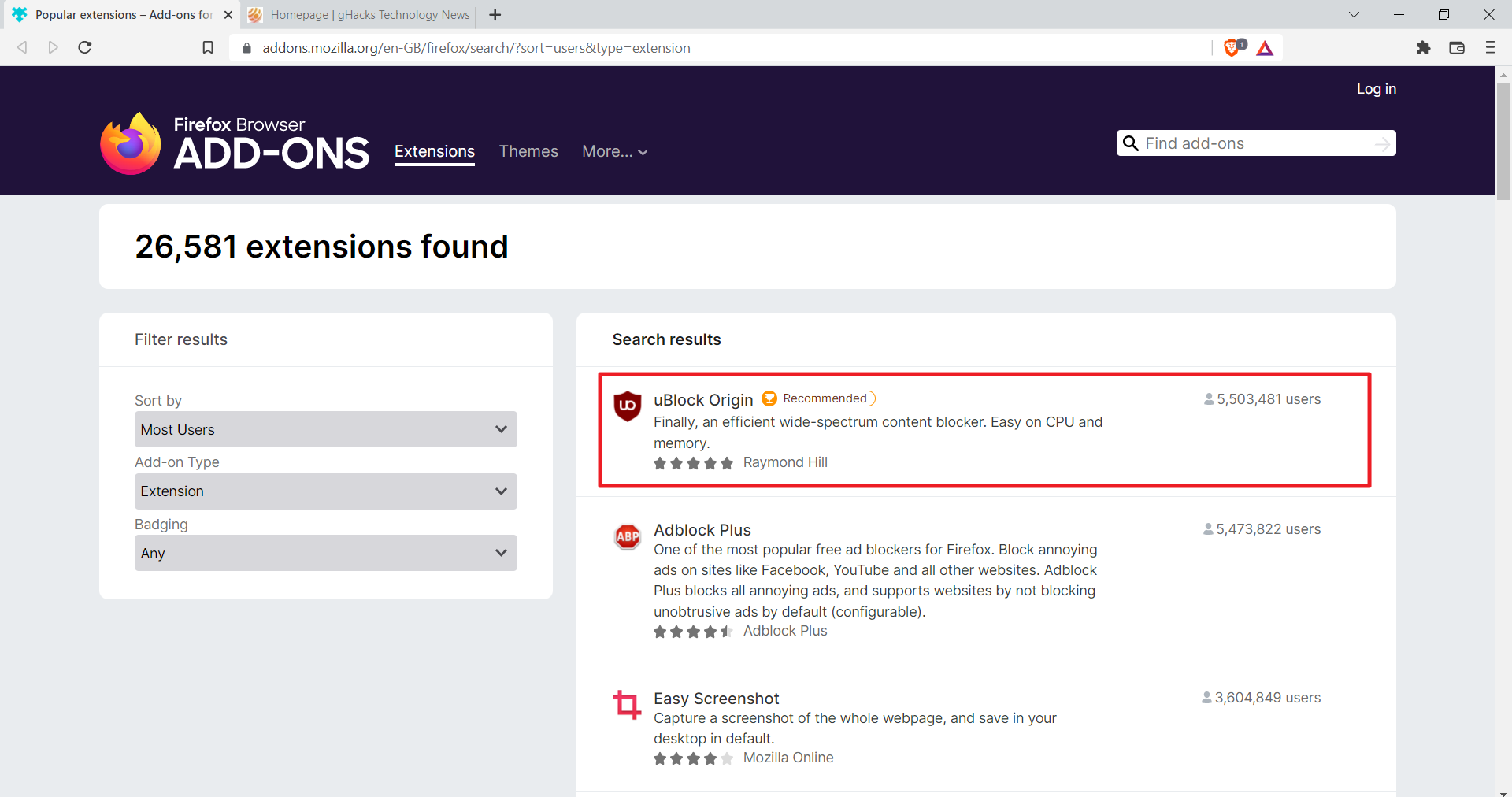1512x797 pixels.
Task: Click the Easy Screenshot description text
Action: 855,728
